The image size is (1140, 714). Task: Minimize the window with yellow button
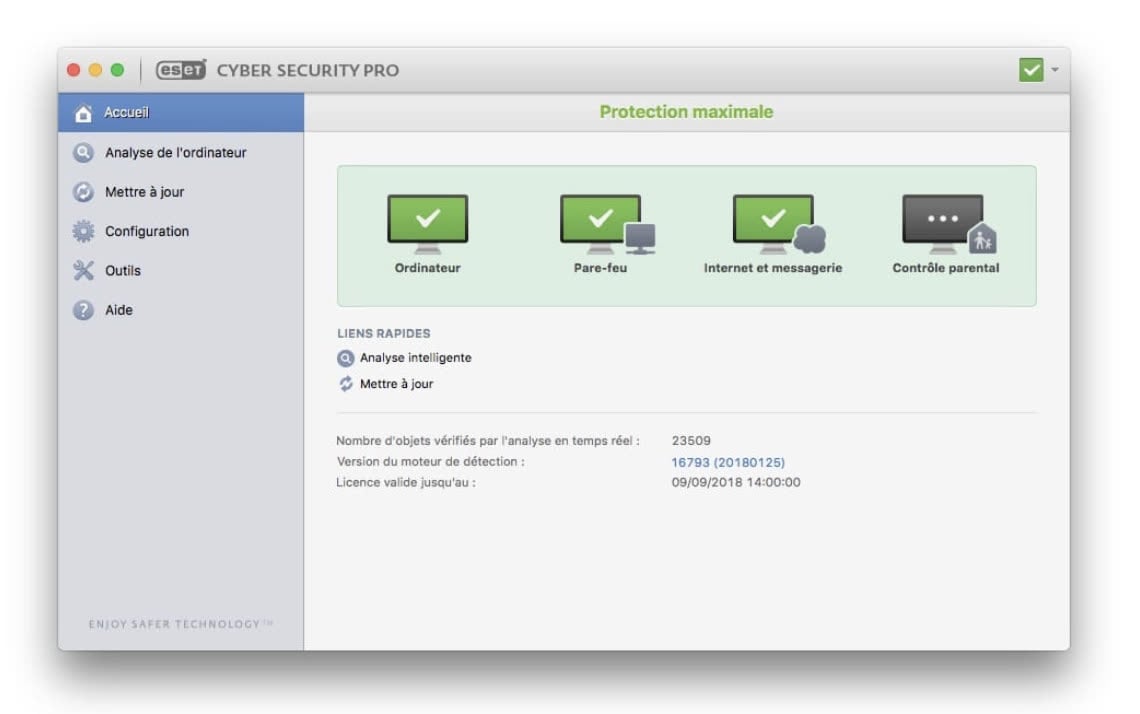[95, 70]
